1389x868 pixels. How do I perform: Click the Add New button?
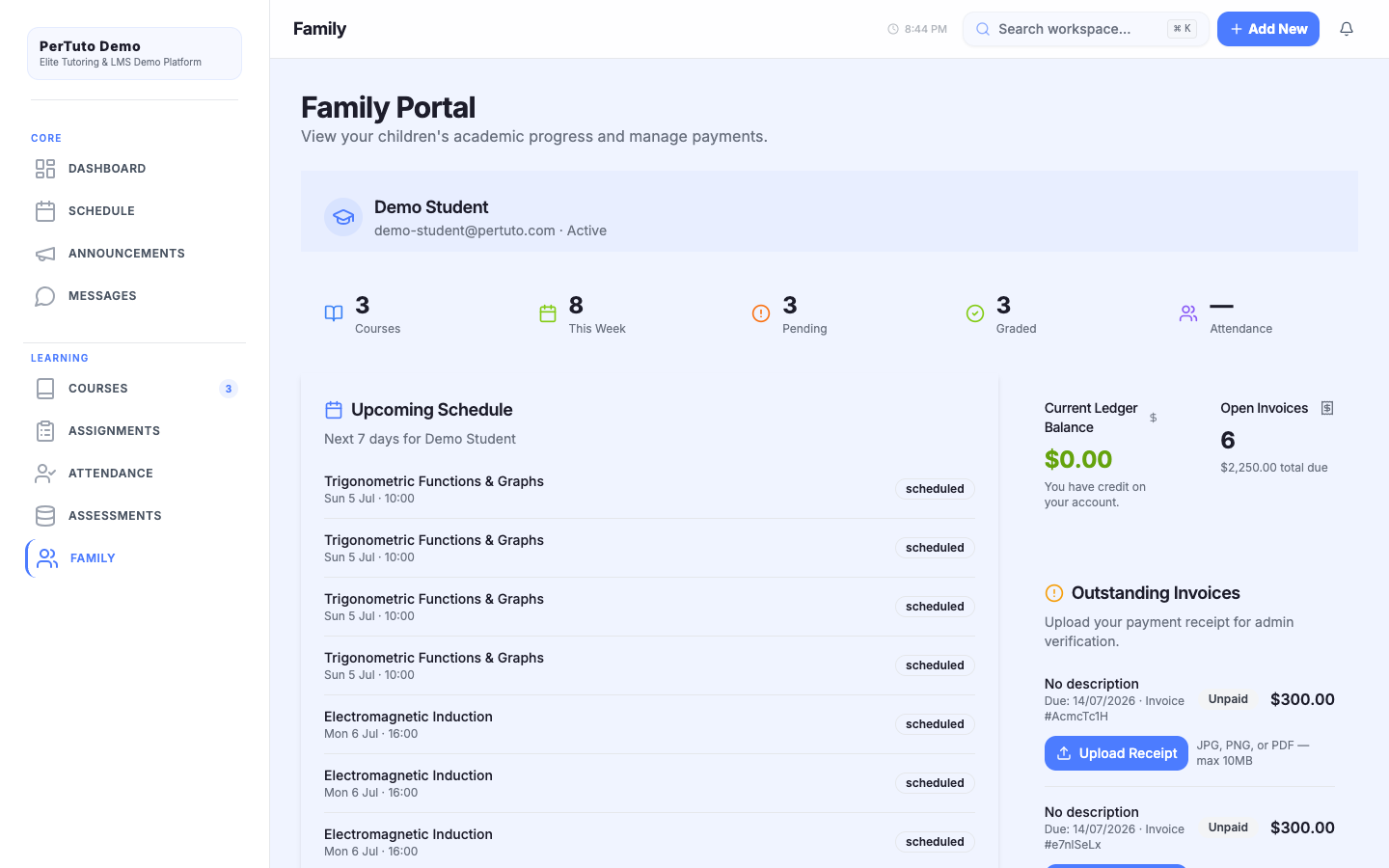click(x=1268, y=29)
